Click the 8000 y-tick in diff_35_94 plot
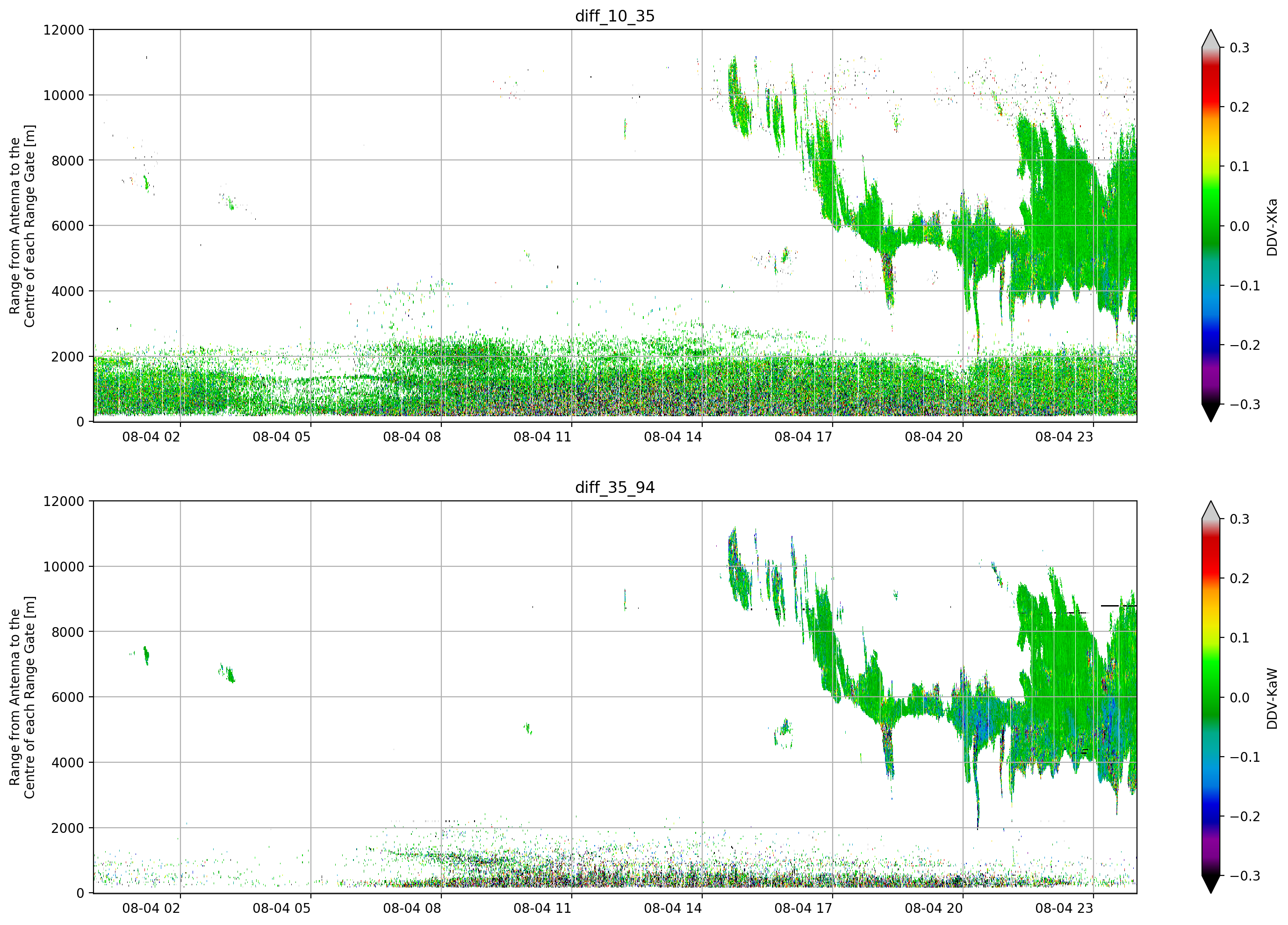The image size is (1288, 925). [68, 632]
